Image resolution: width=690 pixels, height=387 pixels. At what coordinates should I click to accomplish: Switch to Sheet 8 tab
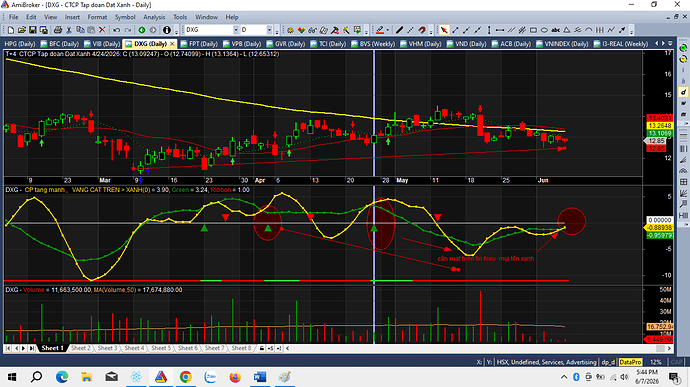pyautogui.click(x=241, y=348)
